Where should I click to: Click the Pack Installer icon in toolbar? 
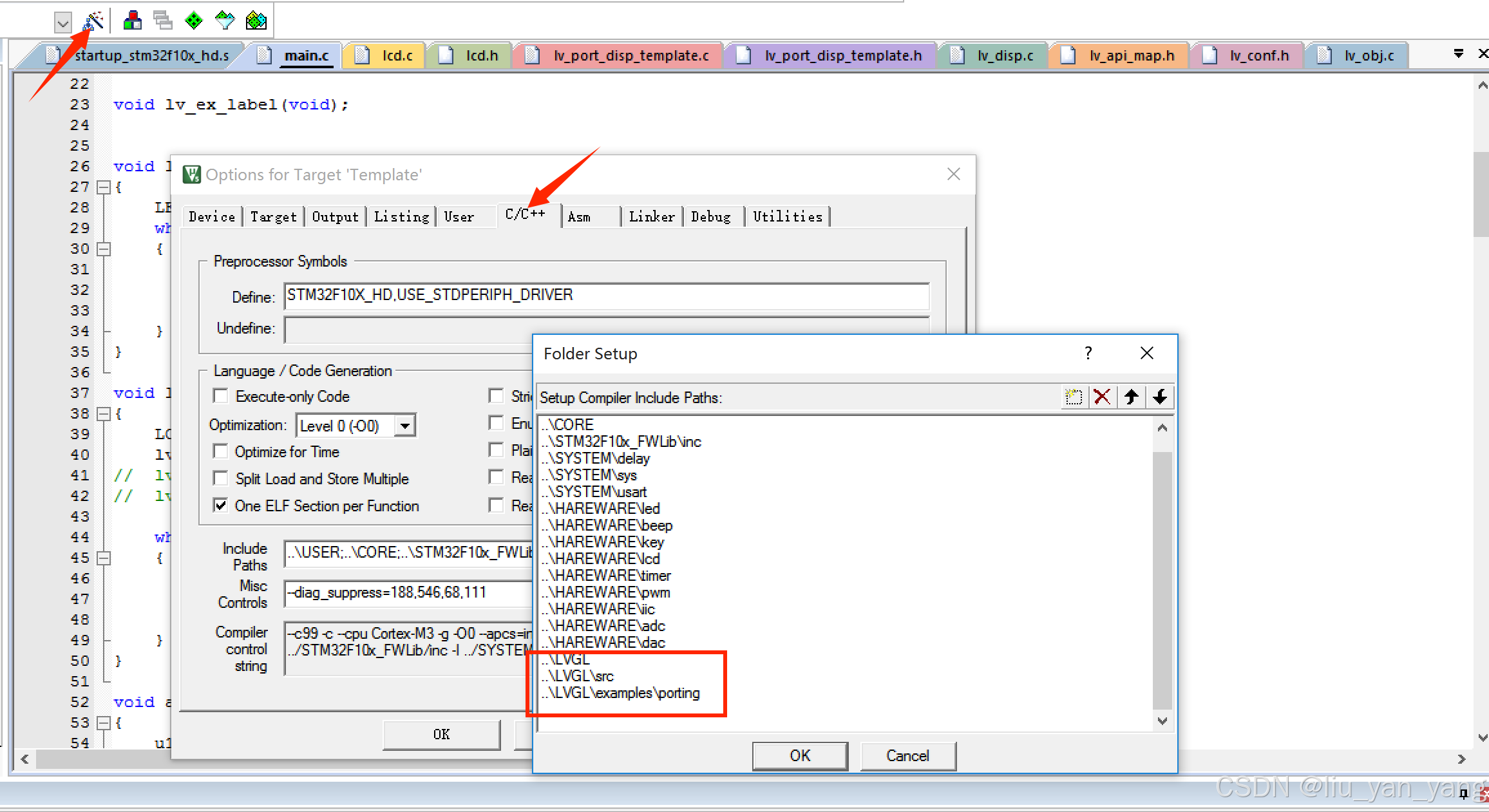pyautogui.click(x=256, y=21)
